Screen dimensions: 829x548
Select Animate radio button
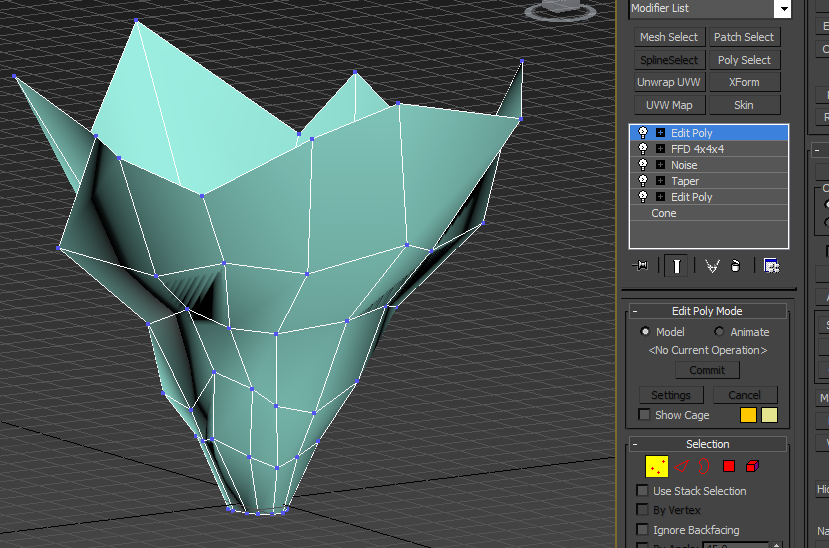click(719, 332)
